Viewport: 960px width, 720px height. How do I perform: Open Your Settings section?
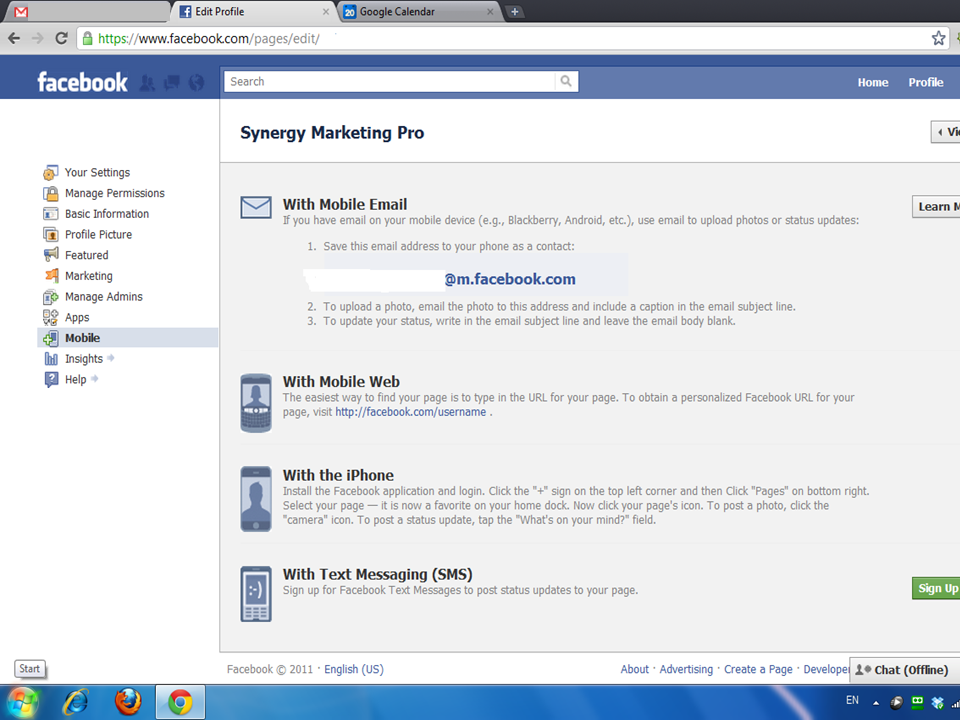coord(97,173)
